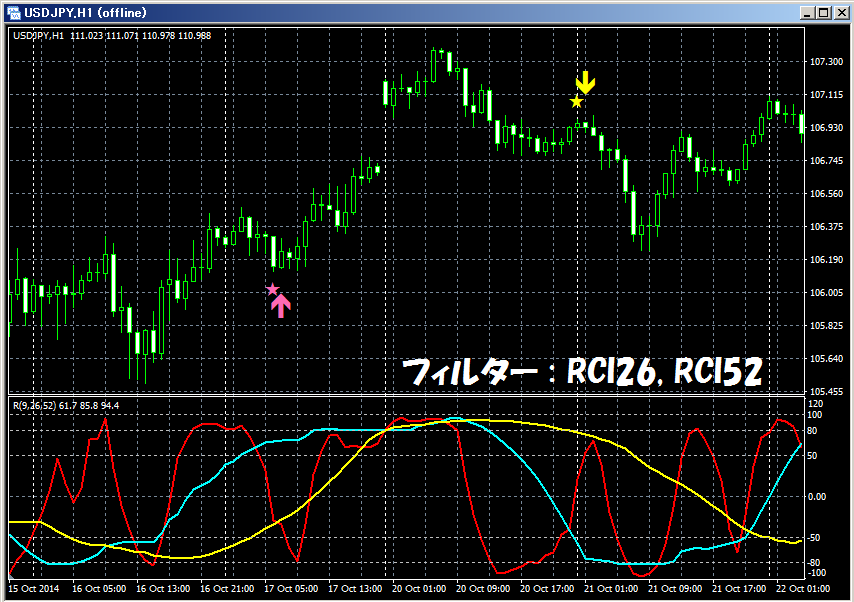Click time axis label "16 Oct 05:00"

(99, 589)
